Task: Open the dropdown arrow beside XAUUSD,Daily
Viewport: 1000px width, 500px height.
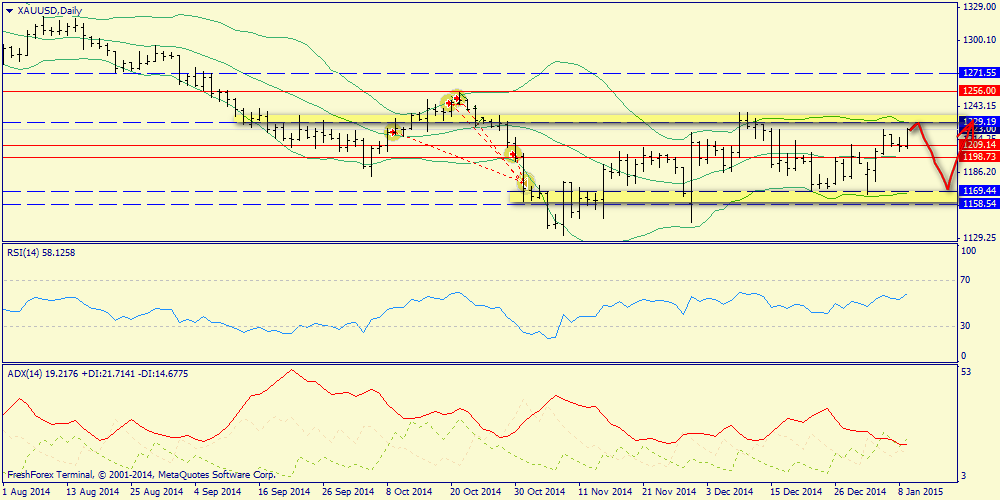Action: [x=9, y=11]
